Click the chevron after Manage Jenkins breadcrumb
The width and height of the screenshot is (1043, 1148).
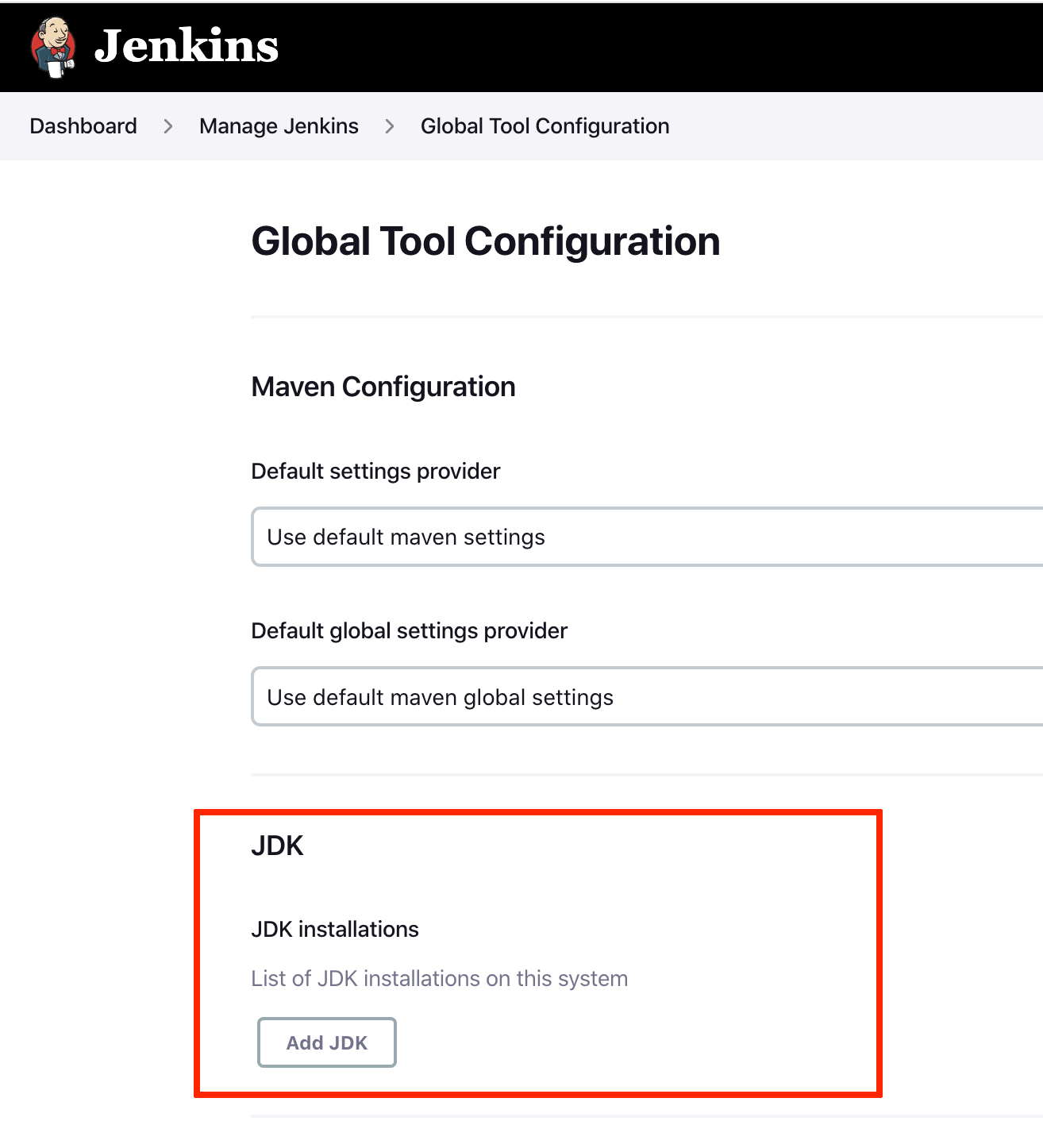click(x=390, y=126)
